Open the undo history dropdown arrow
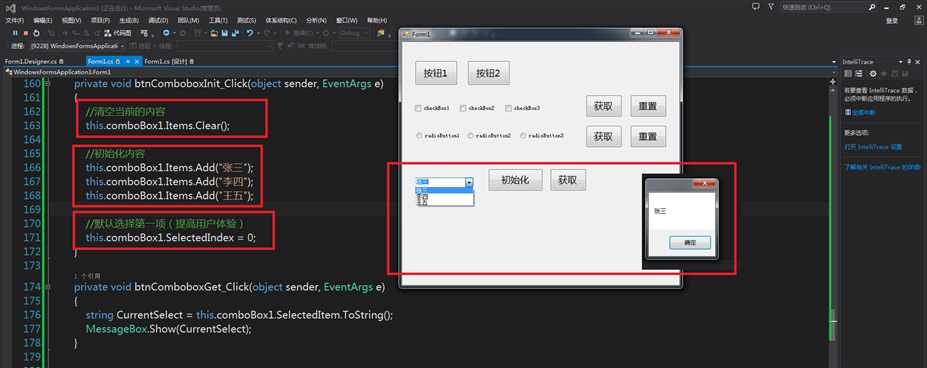Viewport: 927px width, 368px height. point(257,33)
